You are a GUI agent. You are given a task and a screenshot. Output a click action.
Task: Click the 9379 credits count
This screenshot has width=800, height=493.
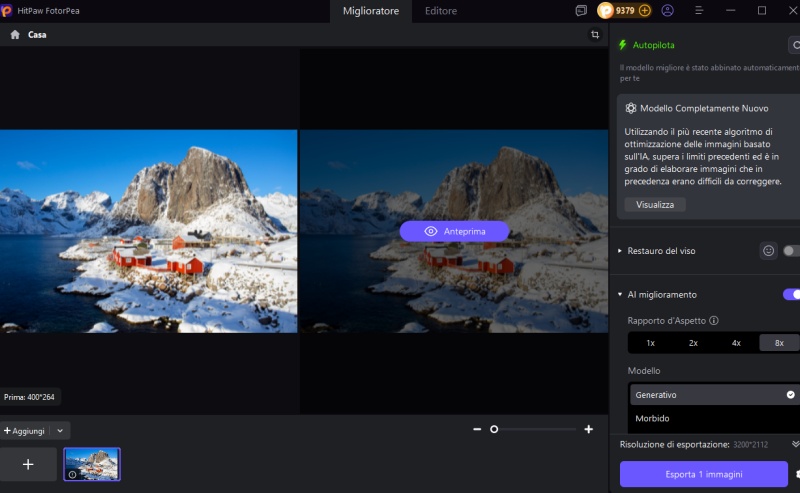624,11
